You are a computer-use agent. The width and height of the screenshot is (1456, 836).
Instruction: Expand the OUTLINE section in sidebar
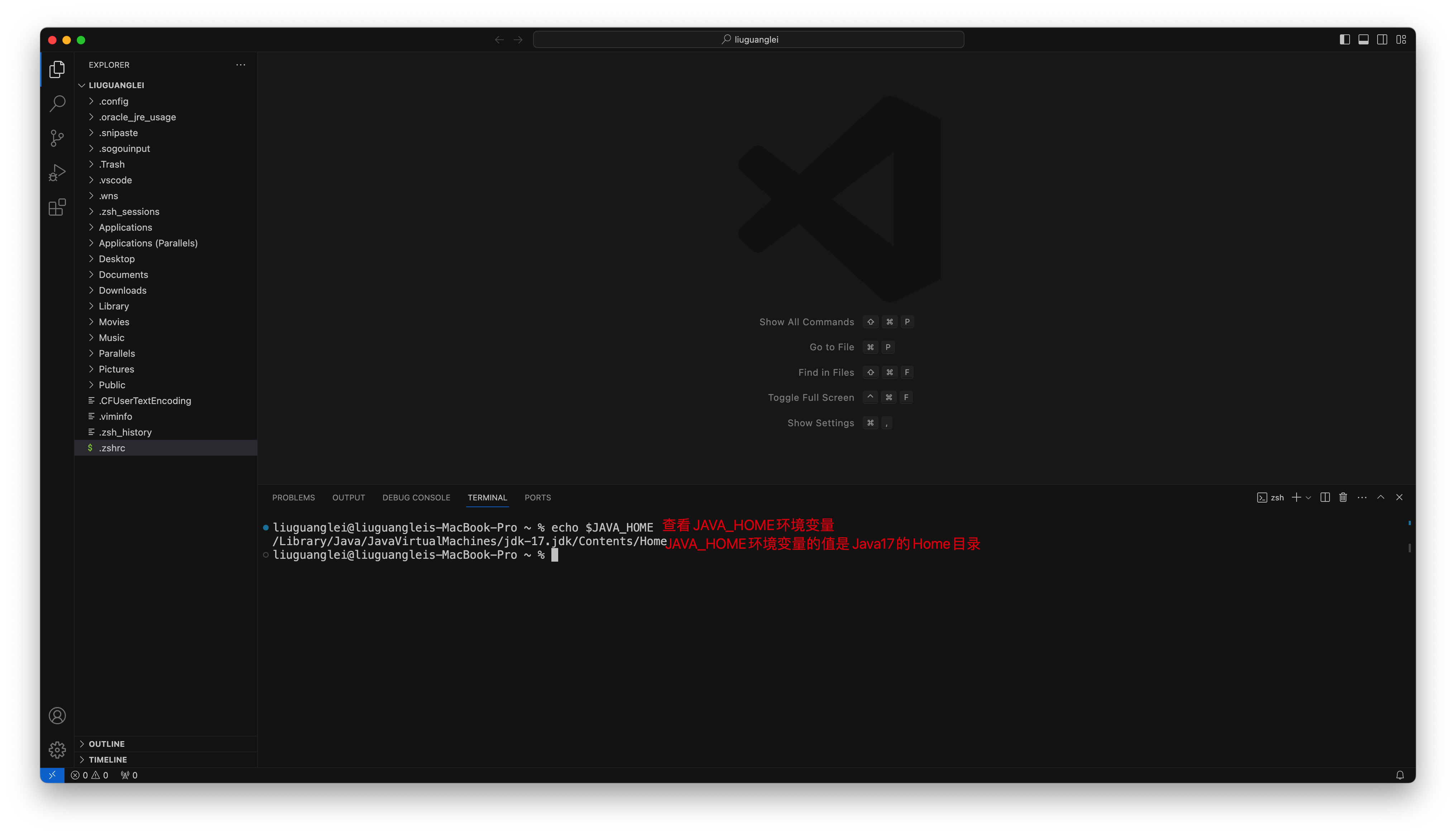(107, 743)
